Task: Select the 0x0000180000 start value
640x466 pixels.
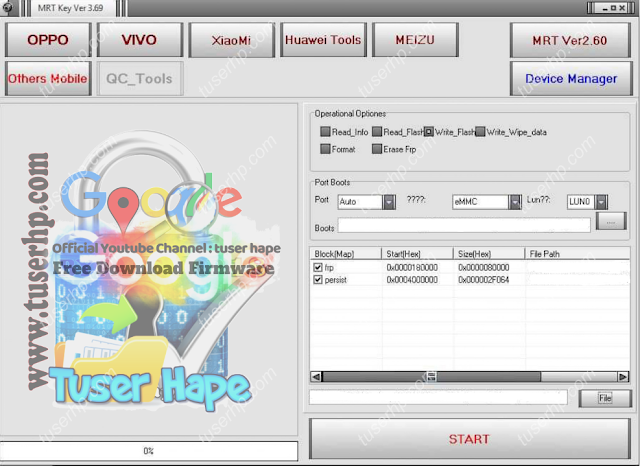Action: (412, 267)
